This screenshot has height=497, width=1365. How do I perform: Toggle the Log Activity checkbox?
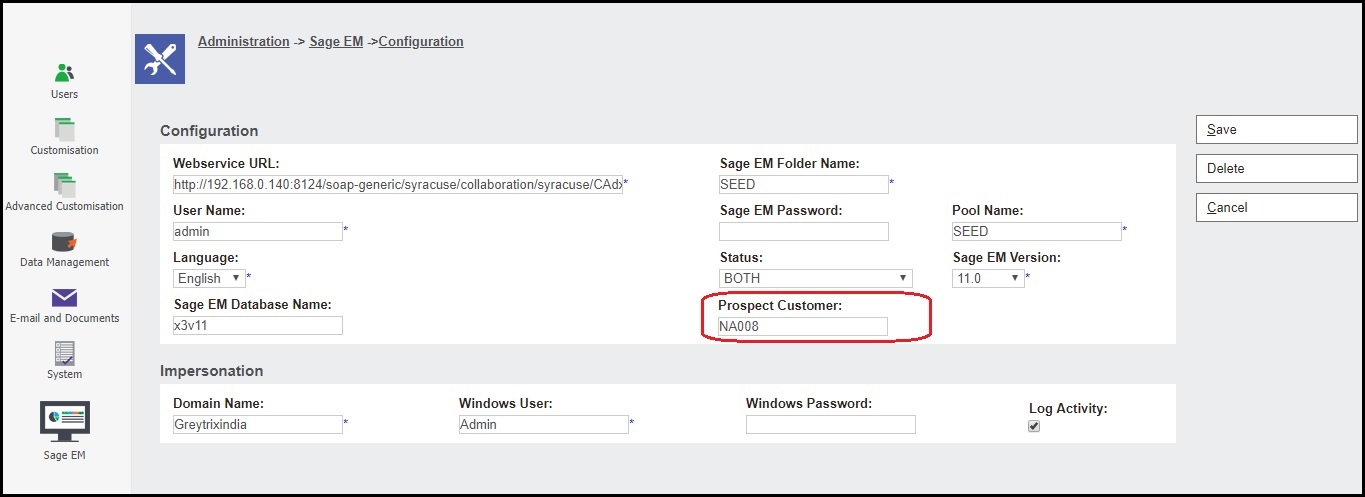point(1034,426)
